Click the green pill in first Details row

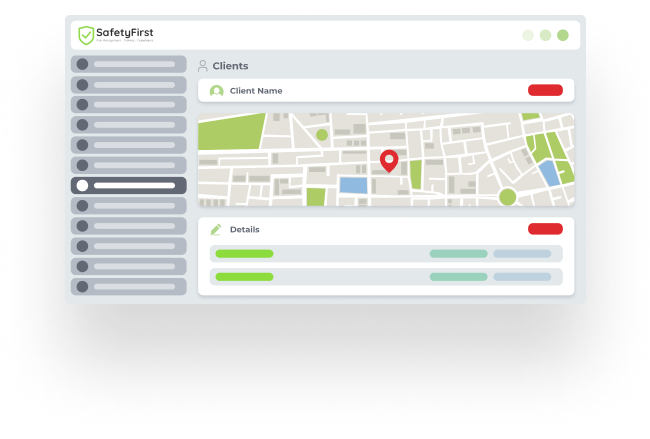tap(244, 254)
